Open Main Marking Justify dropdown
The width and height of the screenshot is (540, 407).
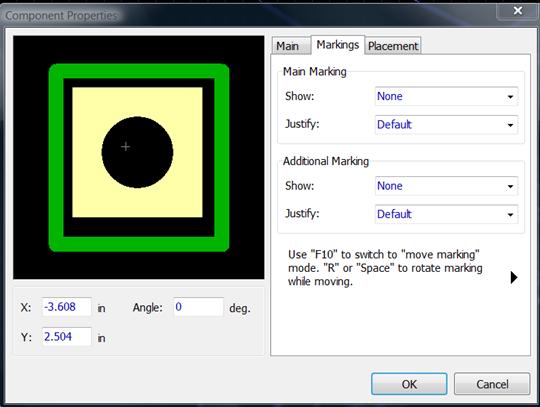(x=446, y=125)
